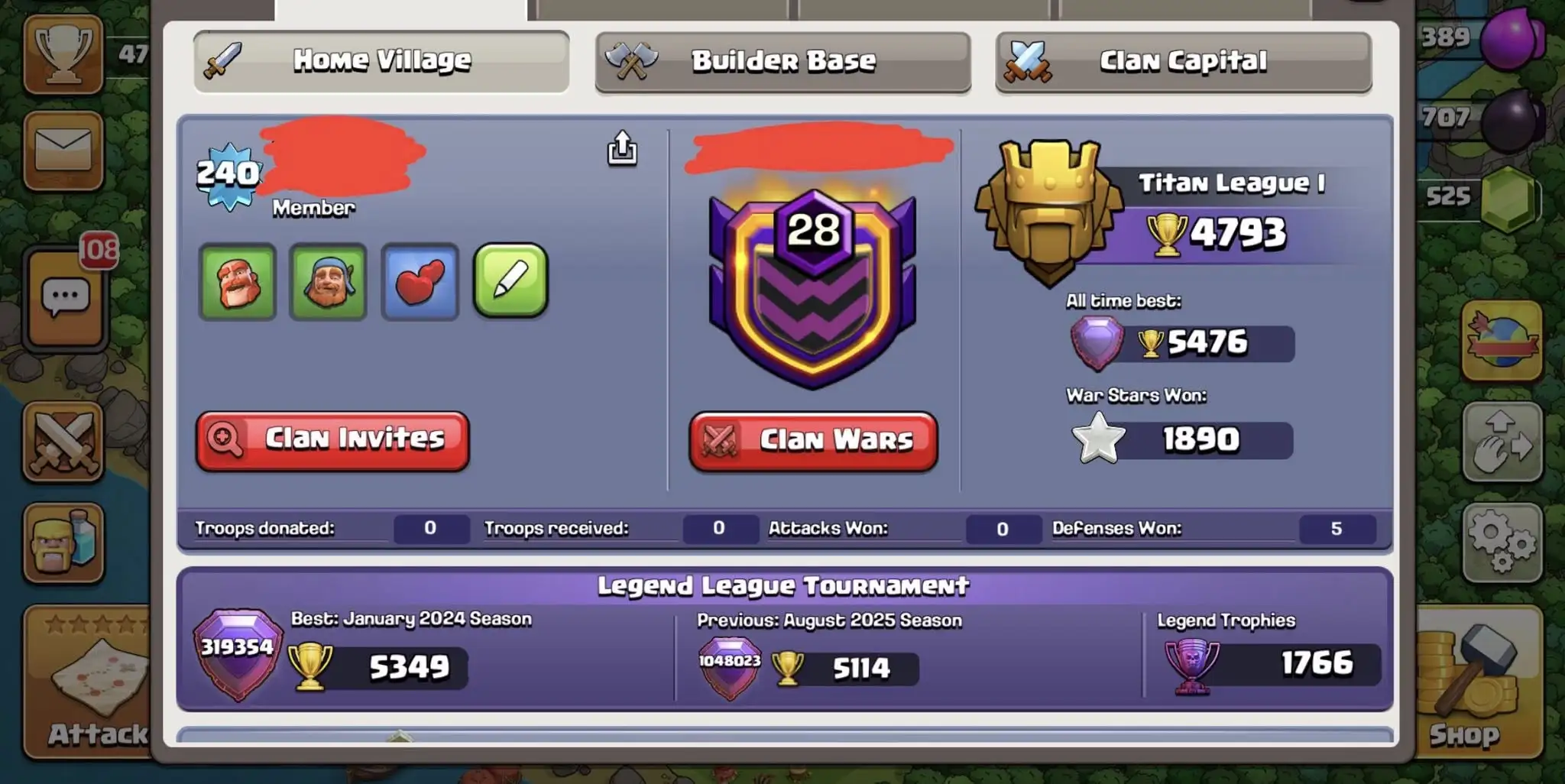Tap the share profile icon
This screenshot has height=784, width=1565.
point(622,148)
